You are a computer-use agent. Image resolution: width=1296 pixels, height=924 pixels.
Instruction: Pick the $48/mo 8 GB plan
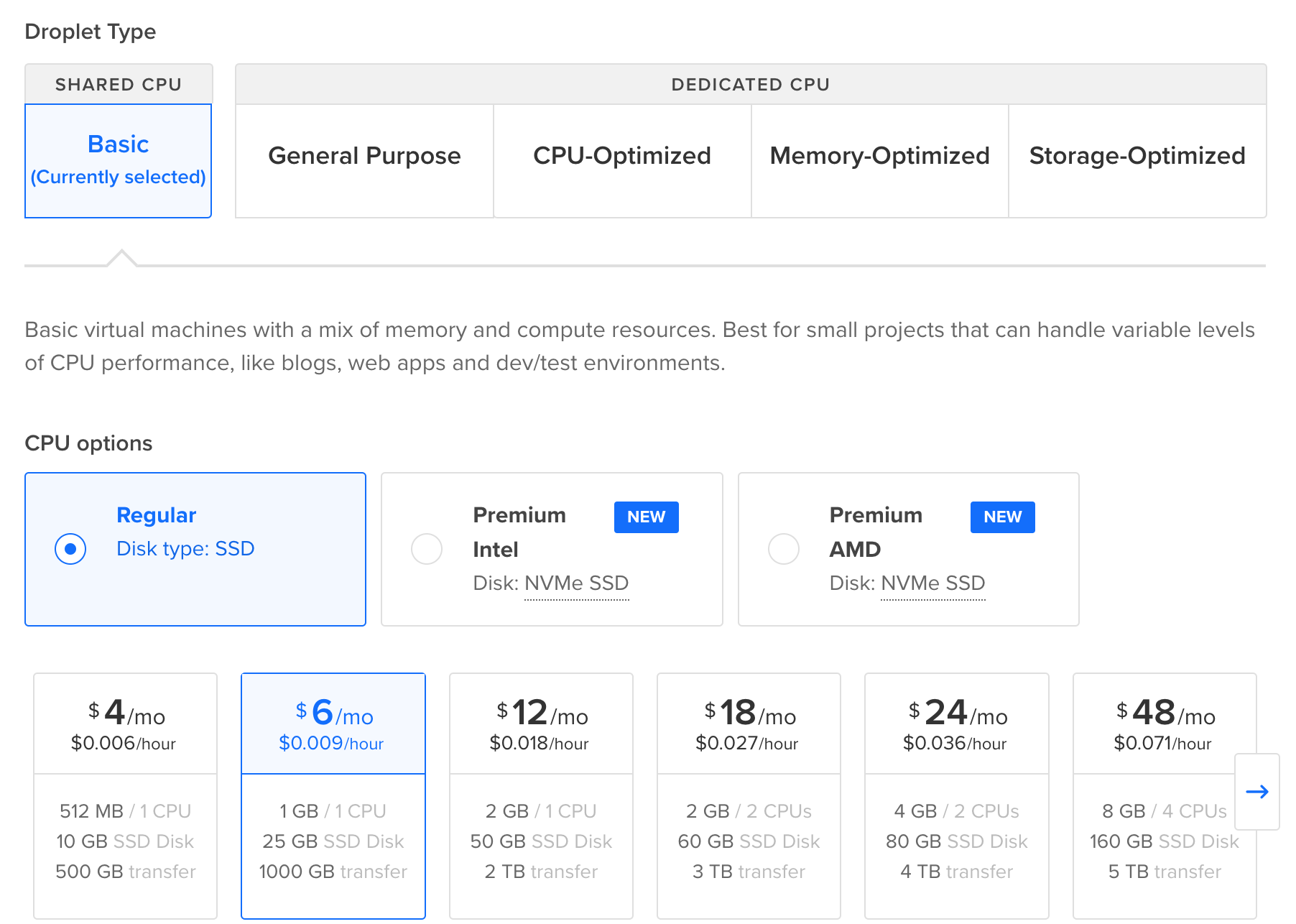point(1164,794)
